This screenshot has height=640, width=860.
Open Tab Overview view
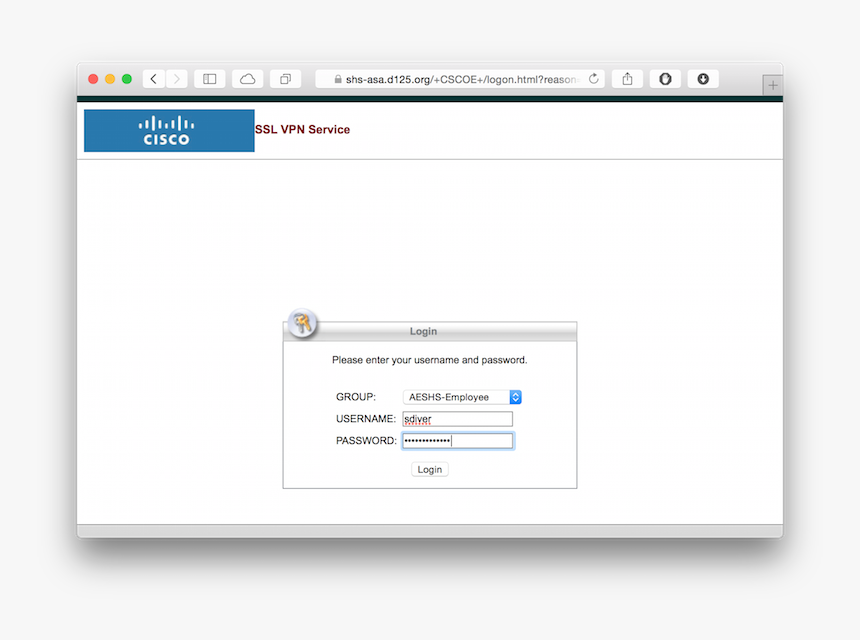[285, 78]
